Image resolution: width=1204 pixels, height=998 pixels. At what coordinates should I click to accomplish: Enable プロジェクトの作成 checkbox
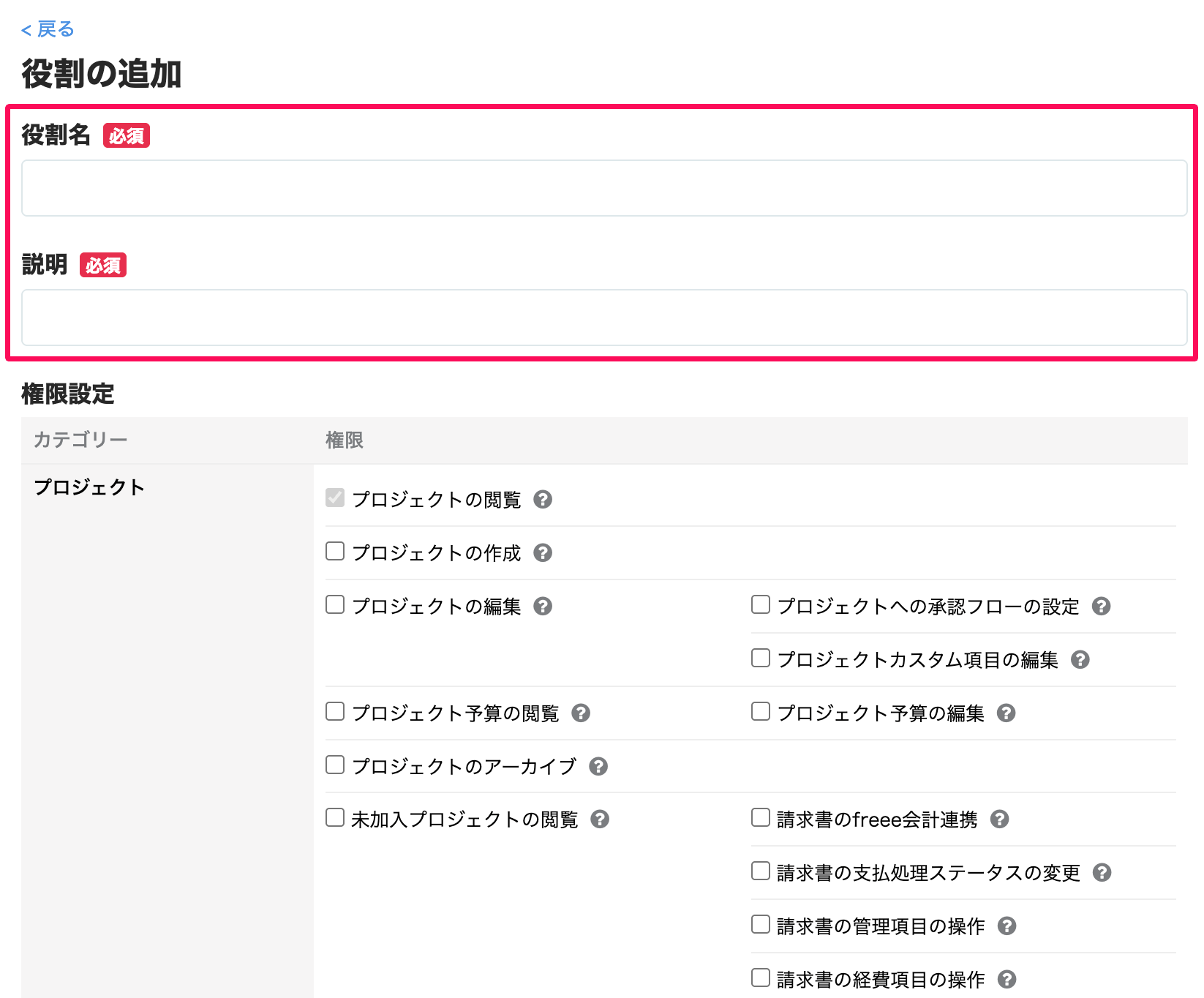coord(335,551)
